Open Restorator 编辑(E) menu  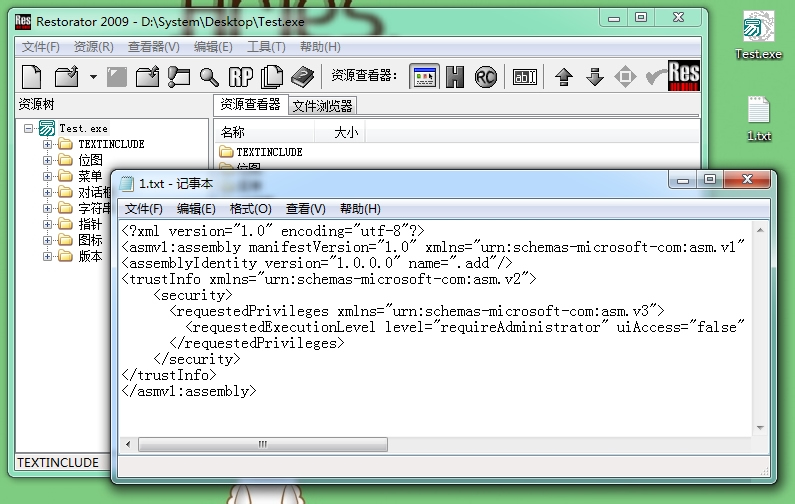[x=213, y=47]
